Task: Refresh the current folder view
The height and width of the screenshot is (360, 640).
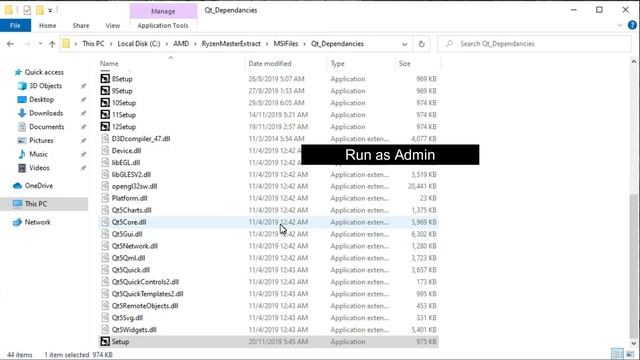Action: 422,44
